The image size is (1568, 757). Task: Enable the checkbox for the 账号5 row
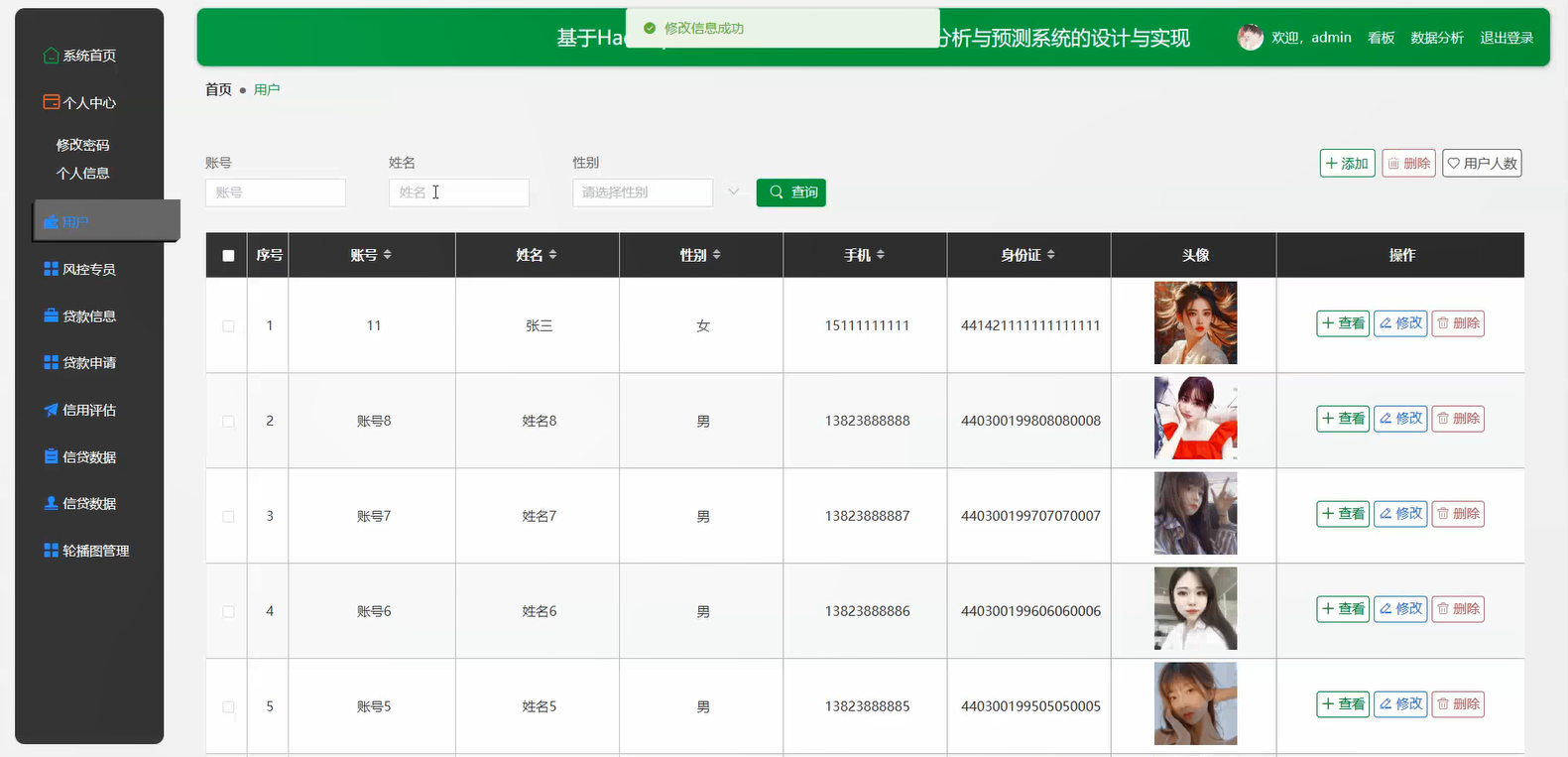tap(228, 706)
